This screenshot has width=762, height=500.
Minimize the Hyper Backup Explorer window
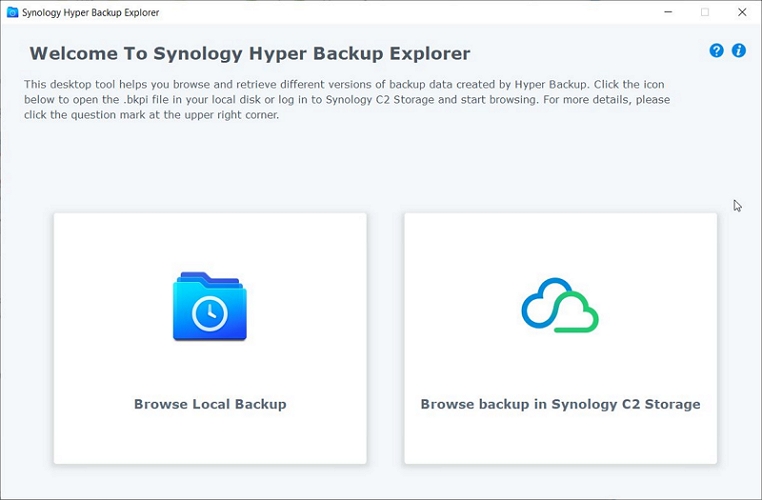coord(668,12)
